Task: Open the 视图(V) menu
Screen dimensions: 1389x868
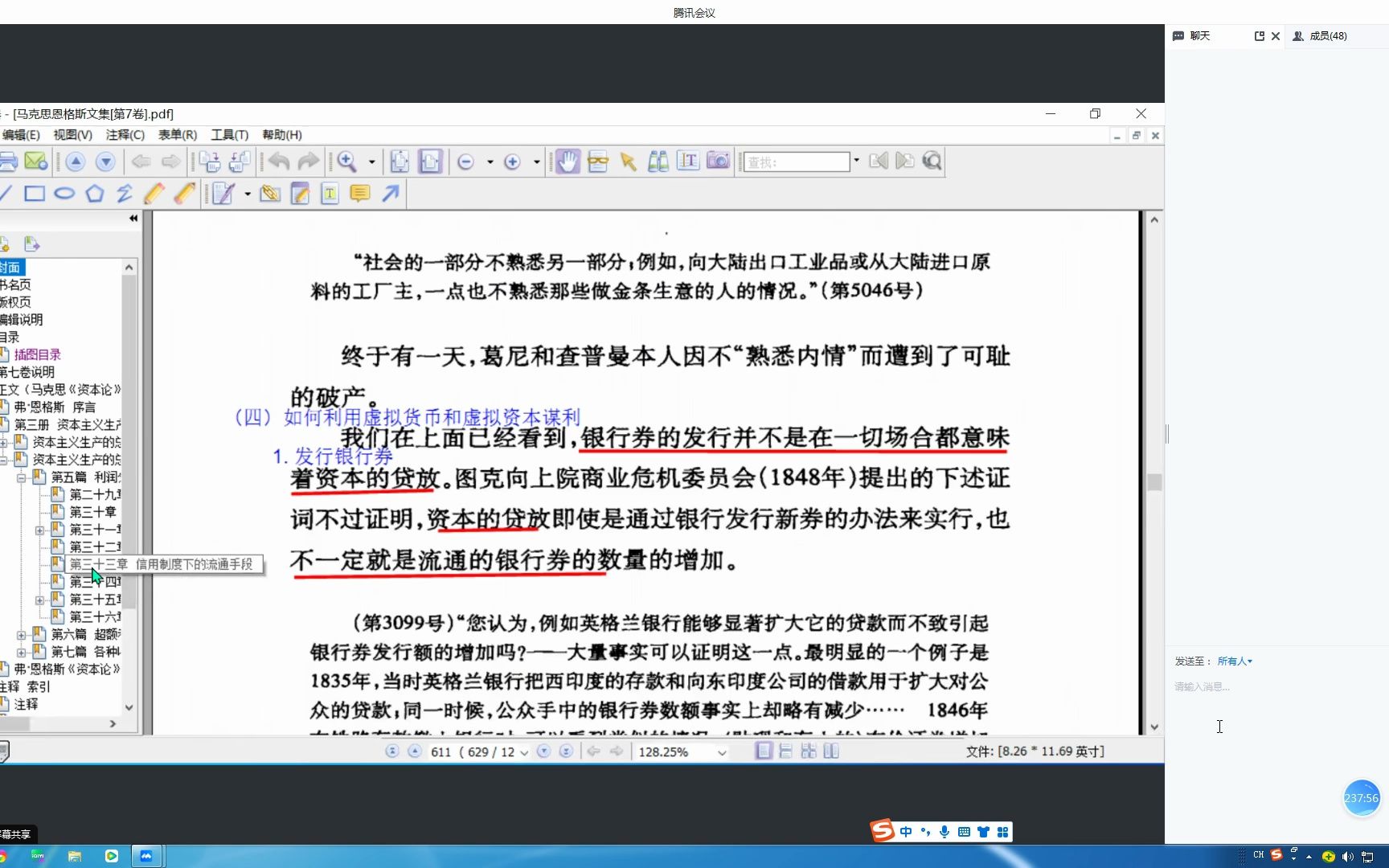Action: [x=73, y=135]
